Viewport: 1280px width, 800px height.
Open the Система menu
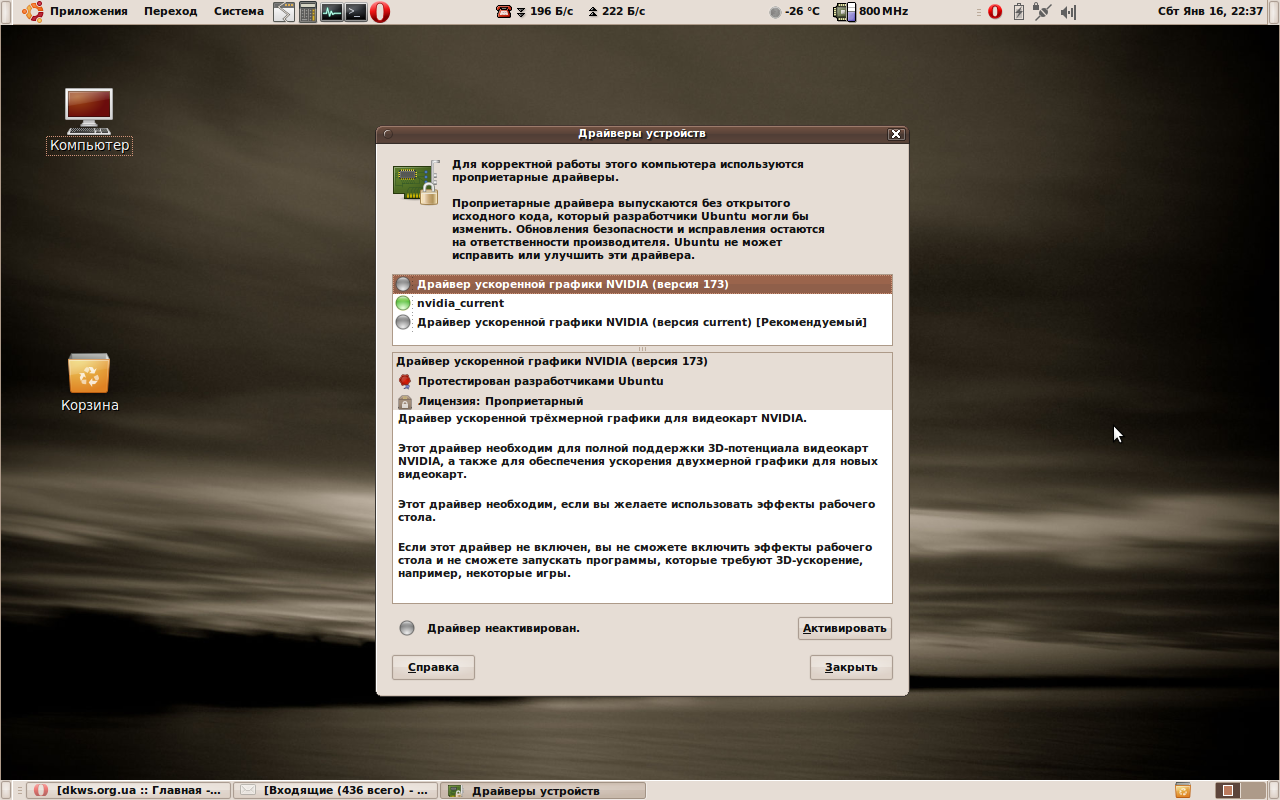(238, 12)
